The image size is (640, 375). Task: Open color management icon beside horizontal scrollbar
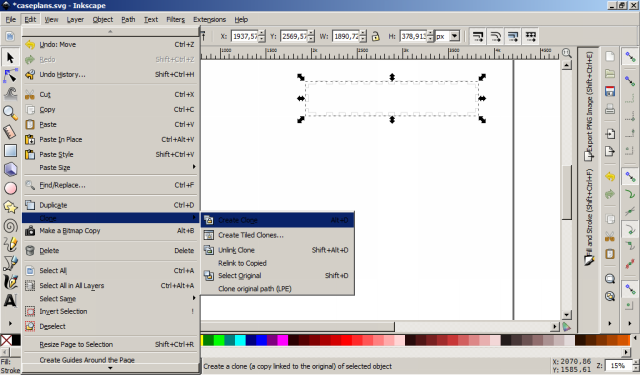click(567, 326)
